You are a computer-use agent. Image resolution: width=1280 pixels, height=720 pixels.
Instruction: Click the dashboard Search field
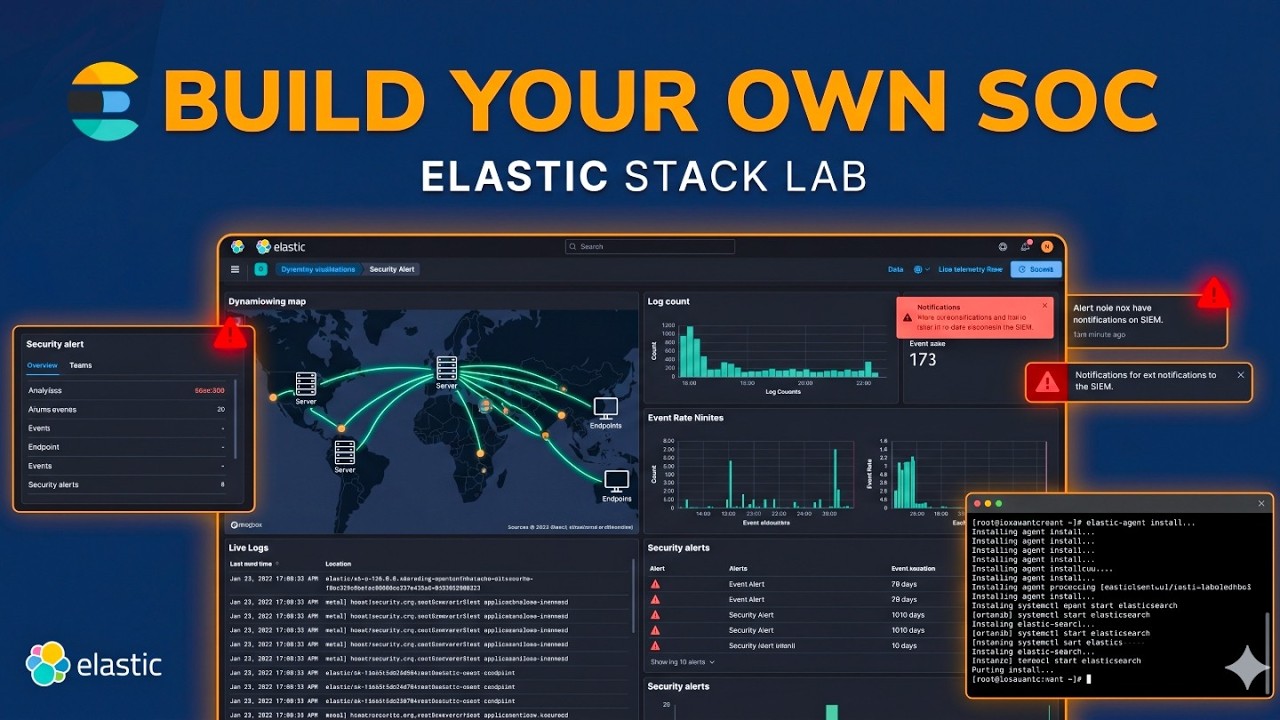[x=650, y=246]
